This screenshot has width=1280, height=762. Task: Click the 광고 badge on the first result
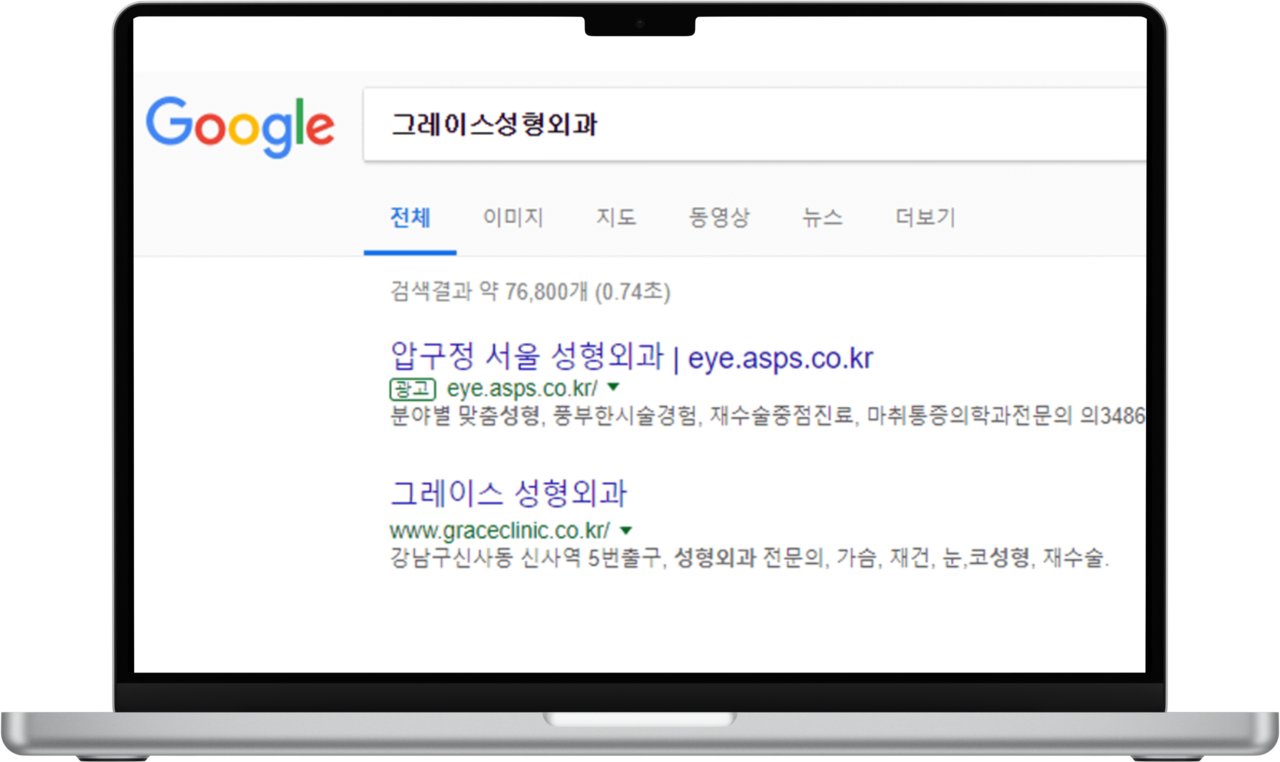(x=414, y=388)
